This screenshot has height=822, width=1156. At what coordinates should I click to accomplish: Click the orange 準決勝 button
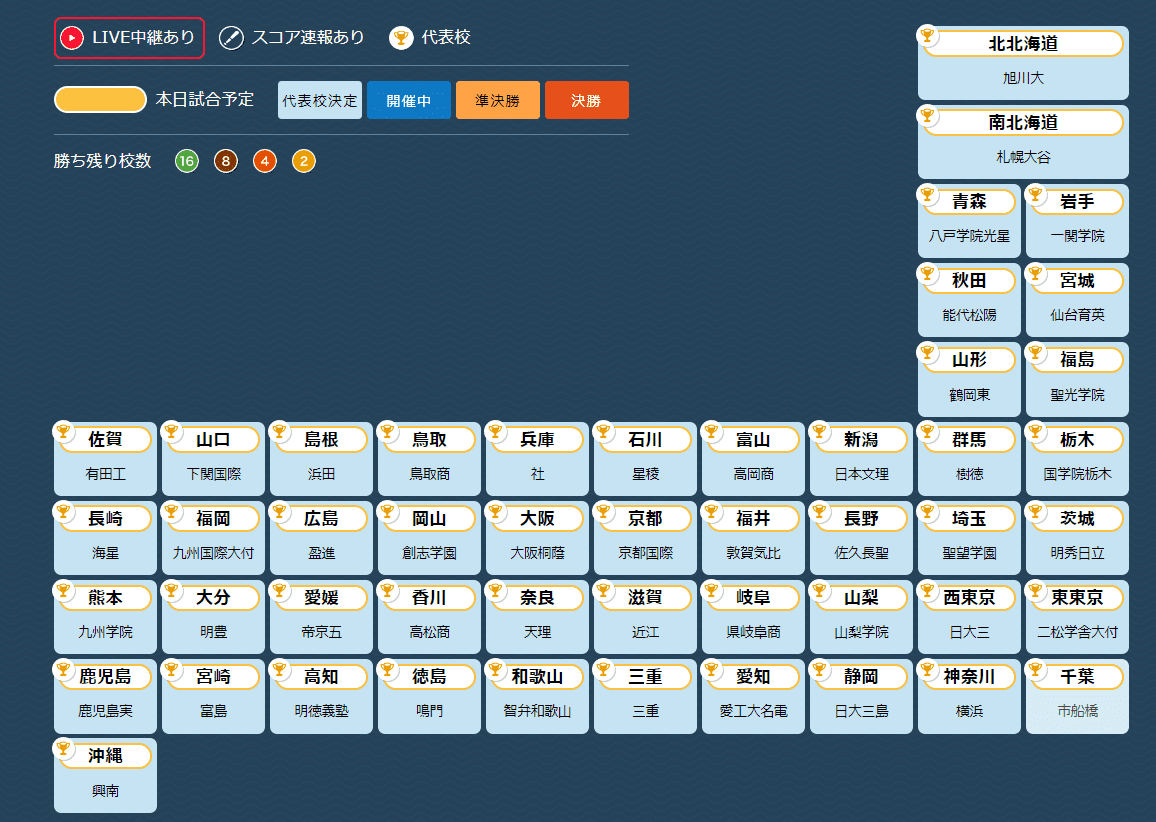498,100
